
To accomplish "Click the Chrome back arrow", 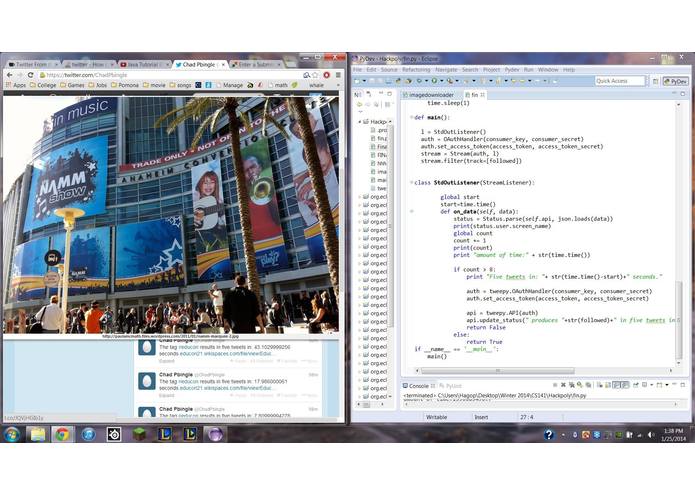I will (x=9, y=75).
